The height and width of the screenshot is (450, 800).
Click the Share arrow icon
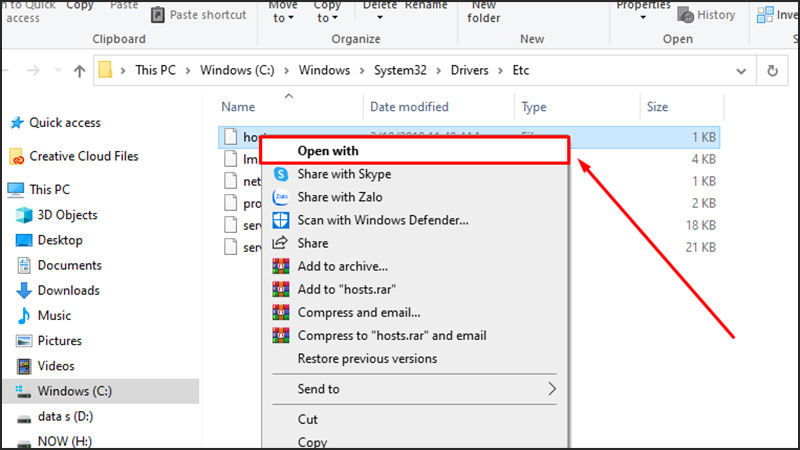(280, 243)
